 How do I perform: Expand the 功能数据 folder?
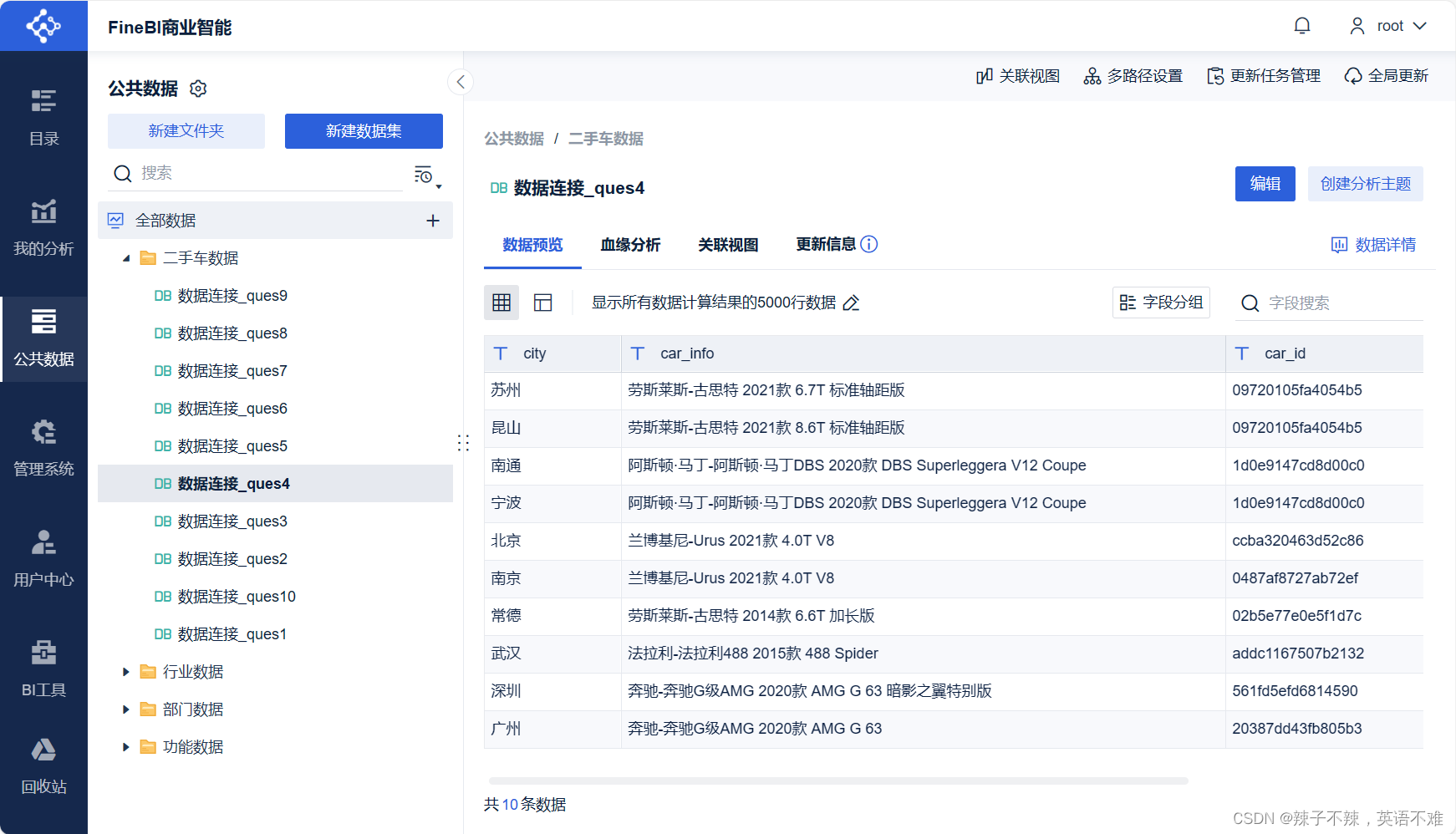tap(126, 747)
